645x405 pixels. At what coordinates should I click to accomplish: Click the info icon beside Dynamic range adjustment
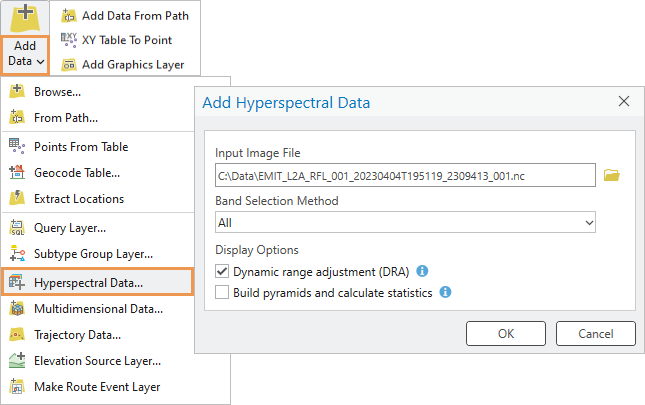click(x=422, y=271)
